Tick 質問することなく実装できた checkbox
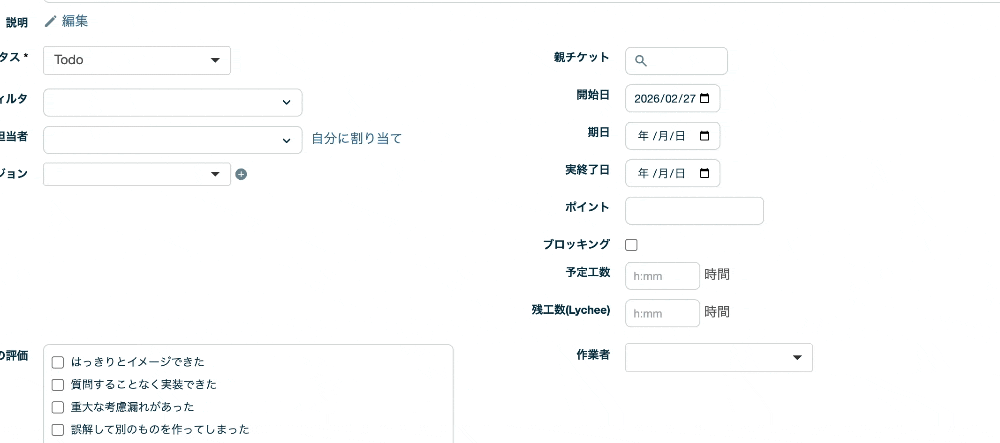The width and height of the screenshot is (1000, 443). [58, 385]
